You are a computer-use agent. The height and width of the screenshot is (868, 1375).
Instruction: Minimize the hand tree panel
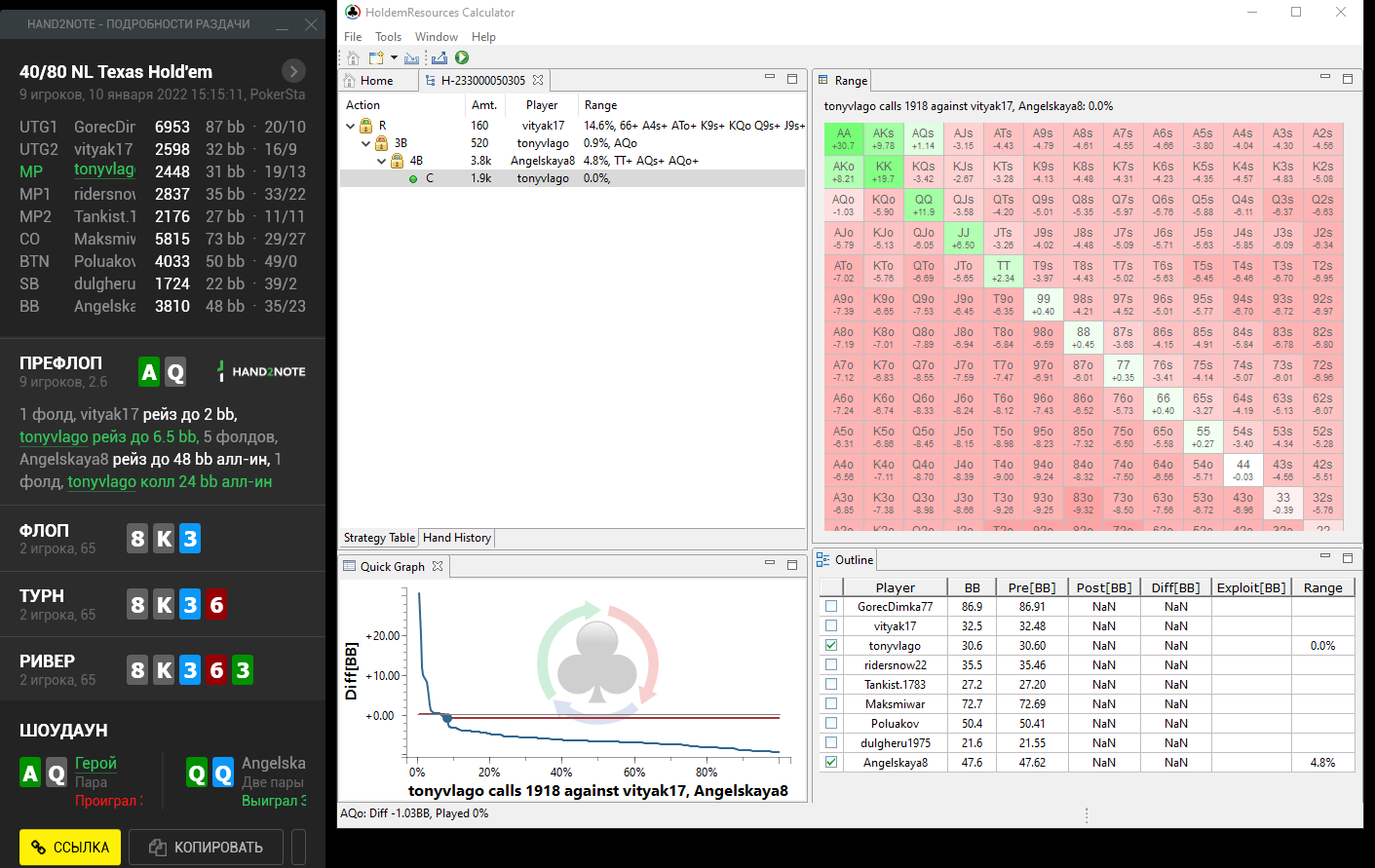point(769,78)
